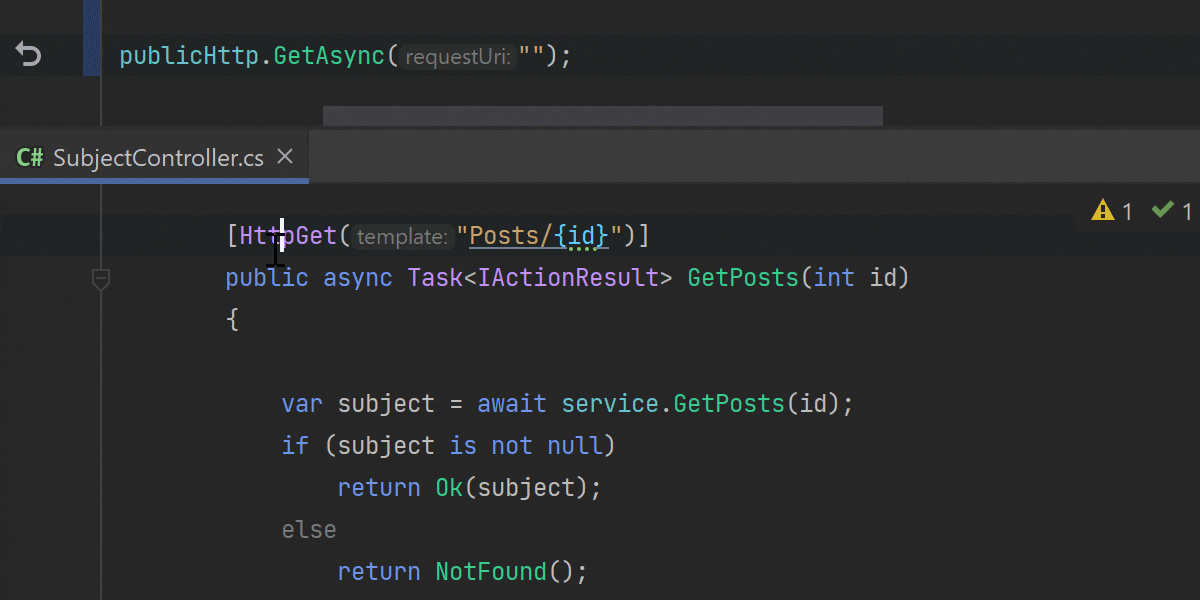The image size is (1200, 600).
Task: Click the horizontal scrollbar above the editor
Action: click(x=600, y=115)
